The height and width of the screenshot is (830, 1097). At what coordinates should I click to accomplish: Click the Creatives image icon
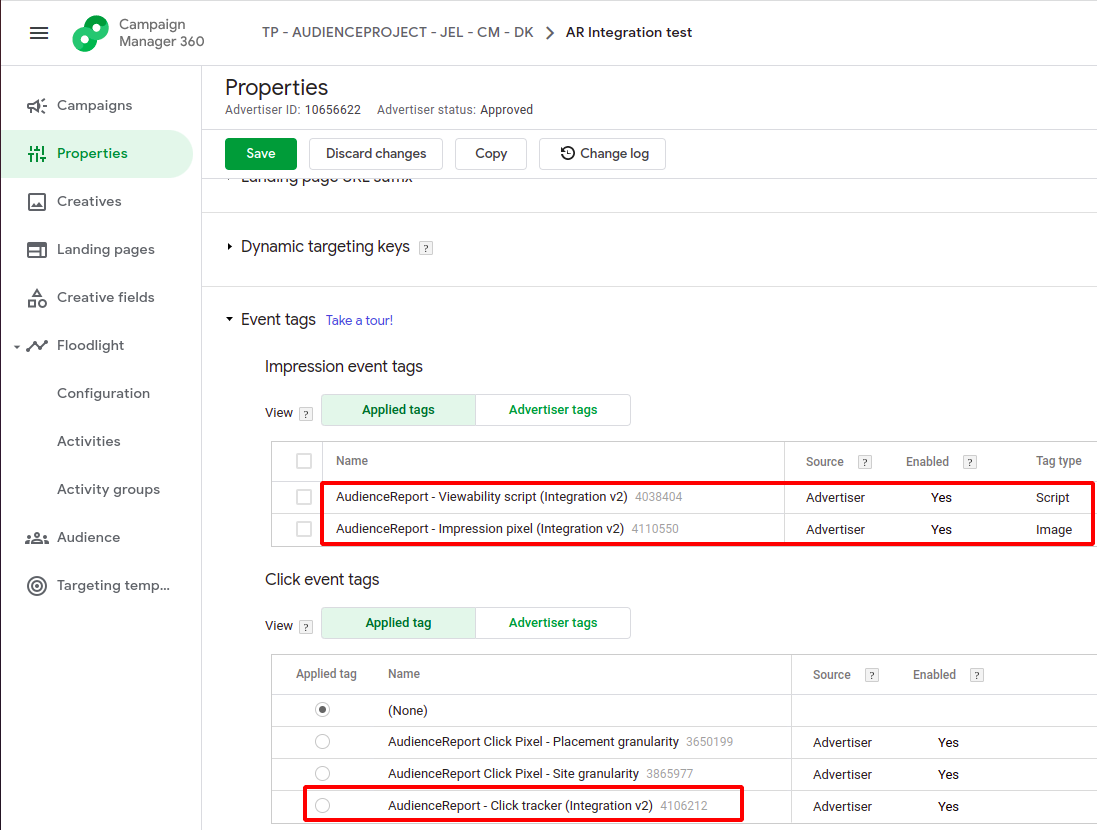click(37, 202)
